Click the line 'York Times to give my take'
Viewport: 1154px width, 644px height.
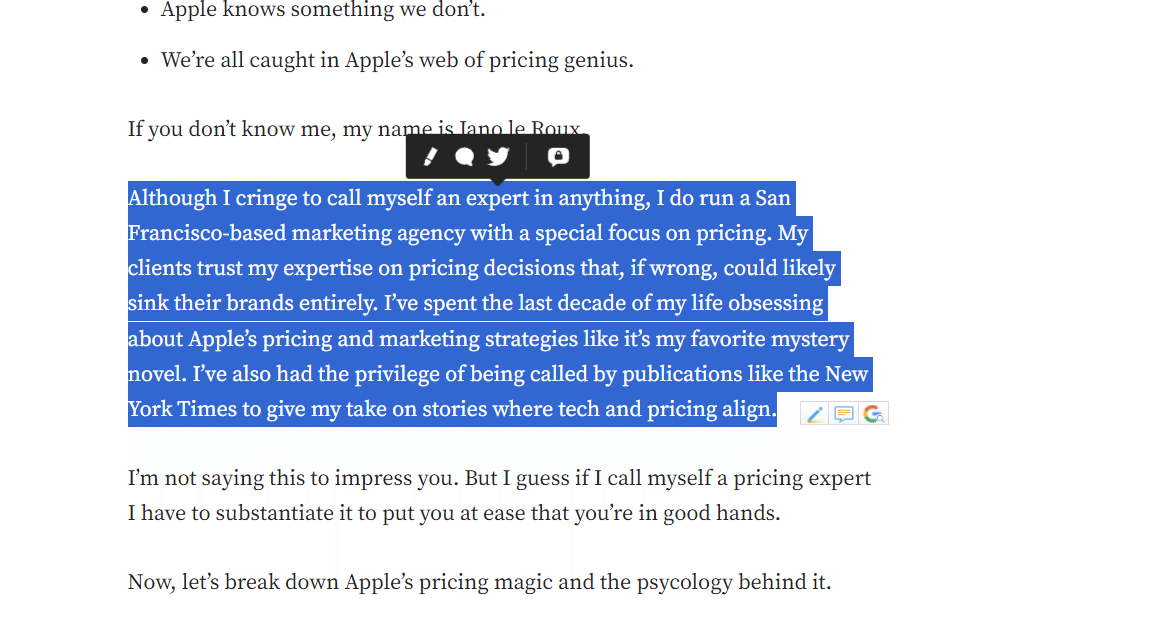coord(452,409)
